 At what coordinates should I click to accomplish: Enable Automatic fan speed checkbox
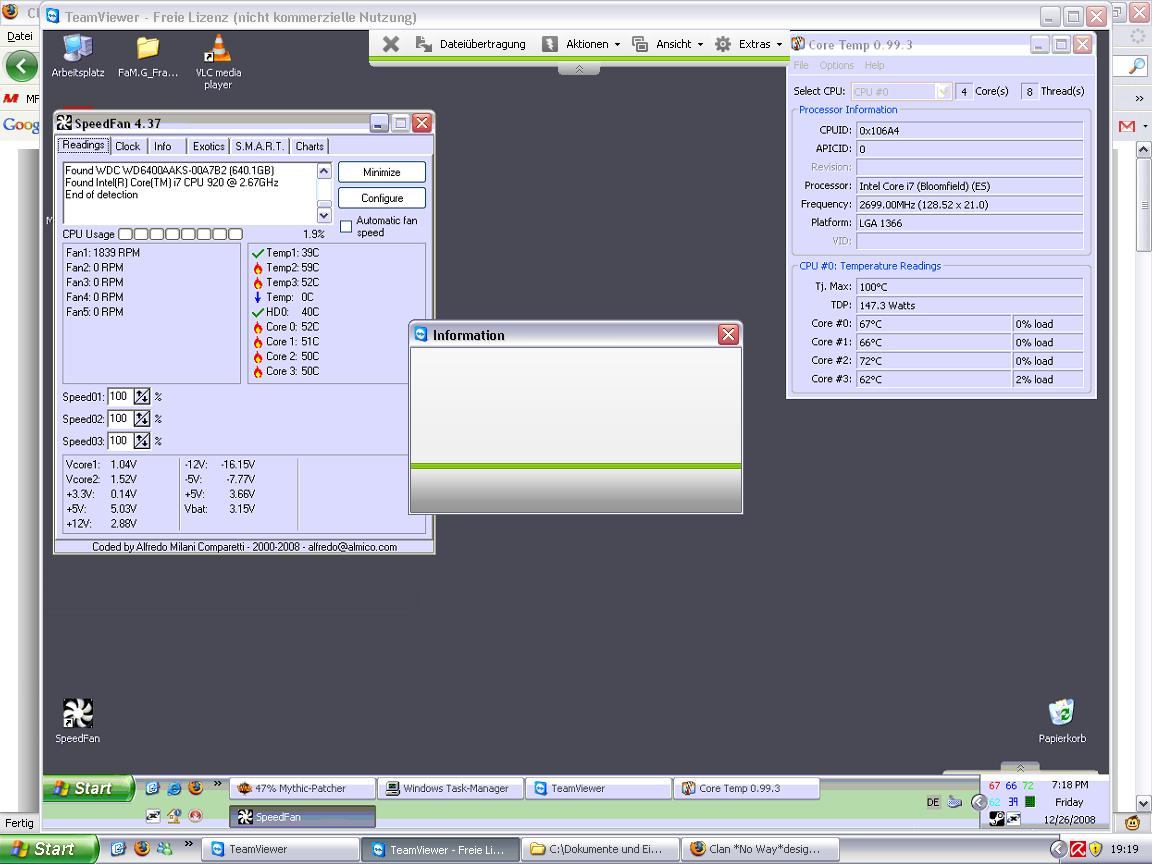click(346, 226)
